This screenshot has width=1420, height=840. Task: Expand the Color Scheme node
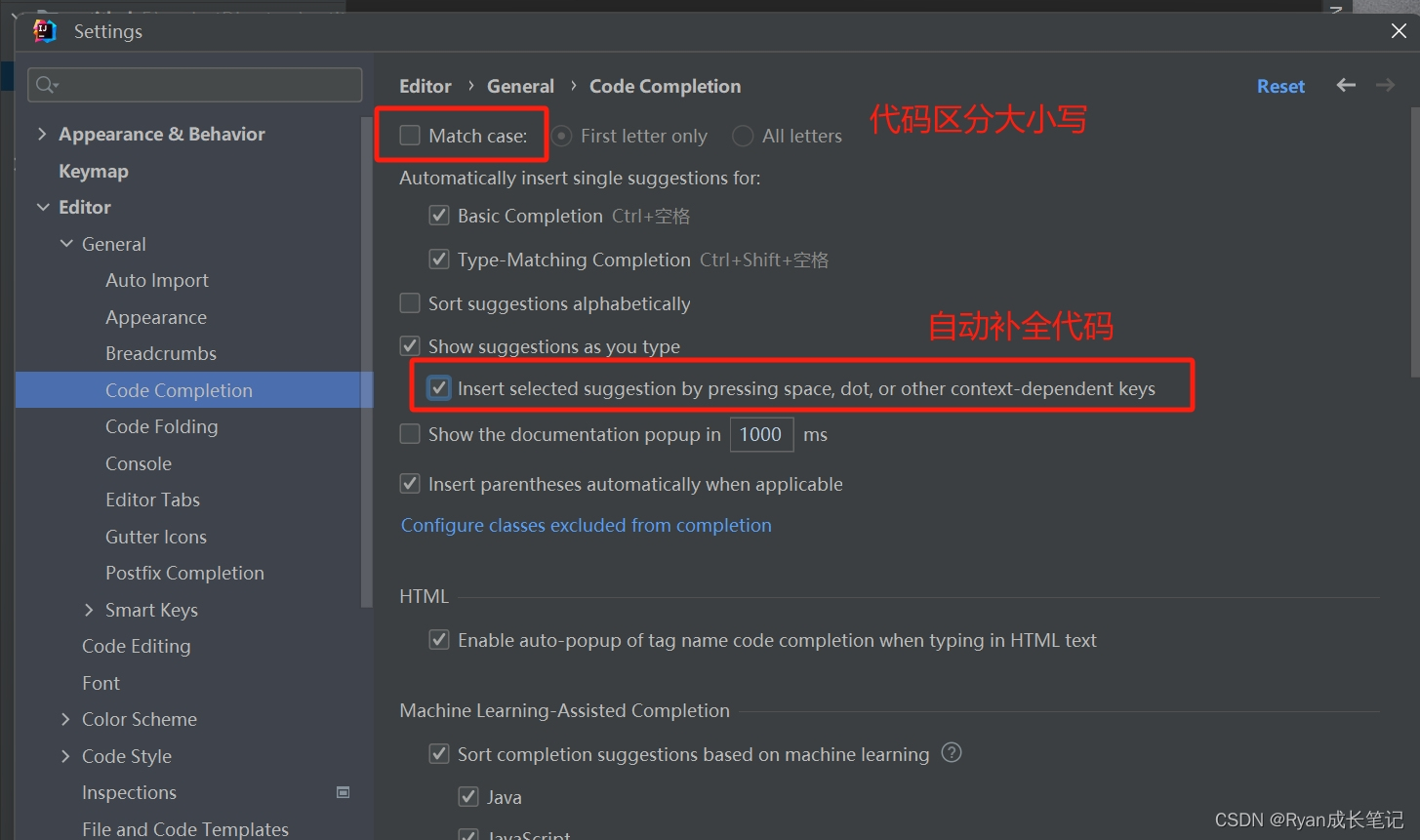(66, 719)
